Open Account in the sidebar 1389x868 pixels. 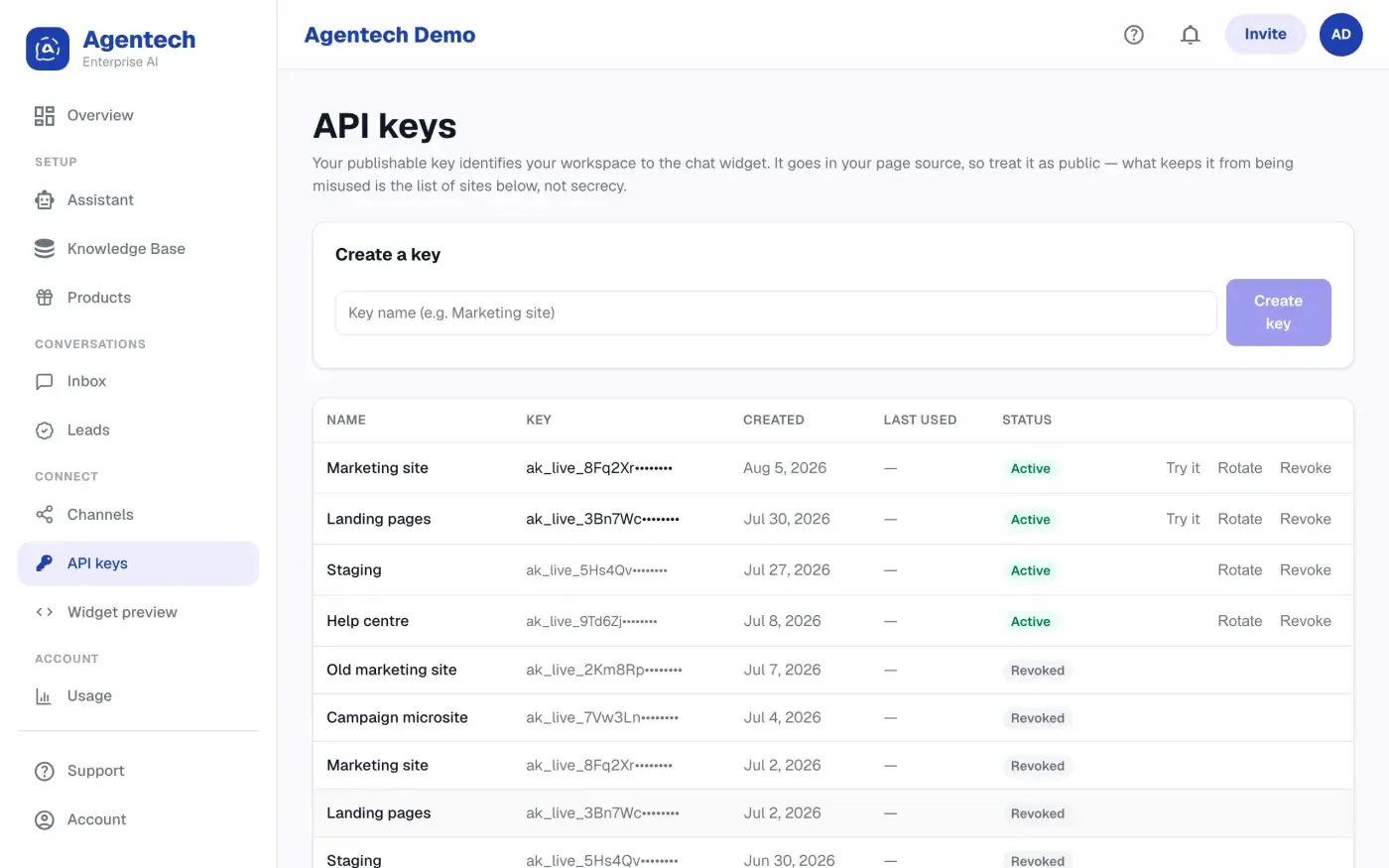pos(139,820)
